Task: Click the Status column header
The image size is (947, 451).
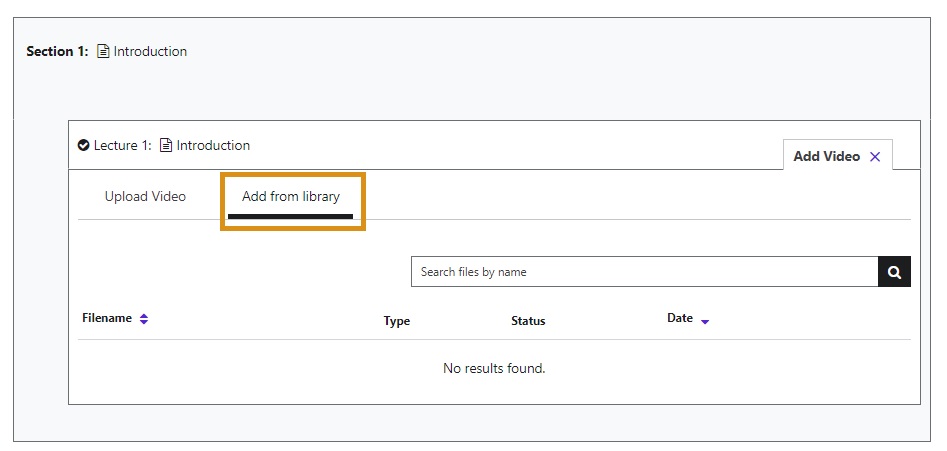Action: pos(528,321)
